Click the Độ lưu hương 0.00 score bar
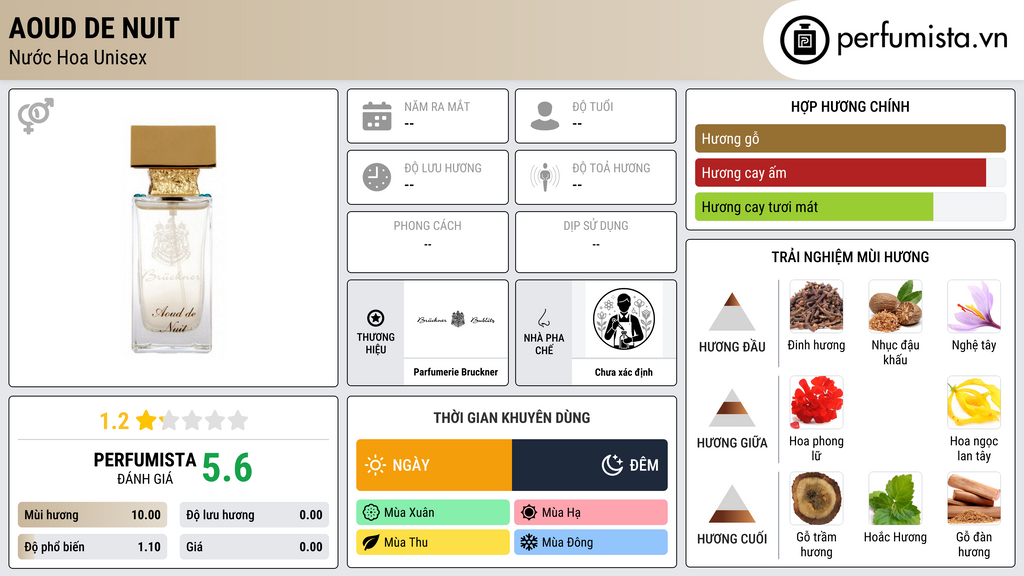The height and width of the screenshot is (576, 1024). [254, 515]
